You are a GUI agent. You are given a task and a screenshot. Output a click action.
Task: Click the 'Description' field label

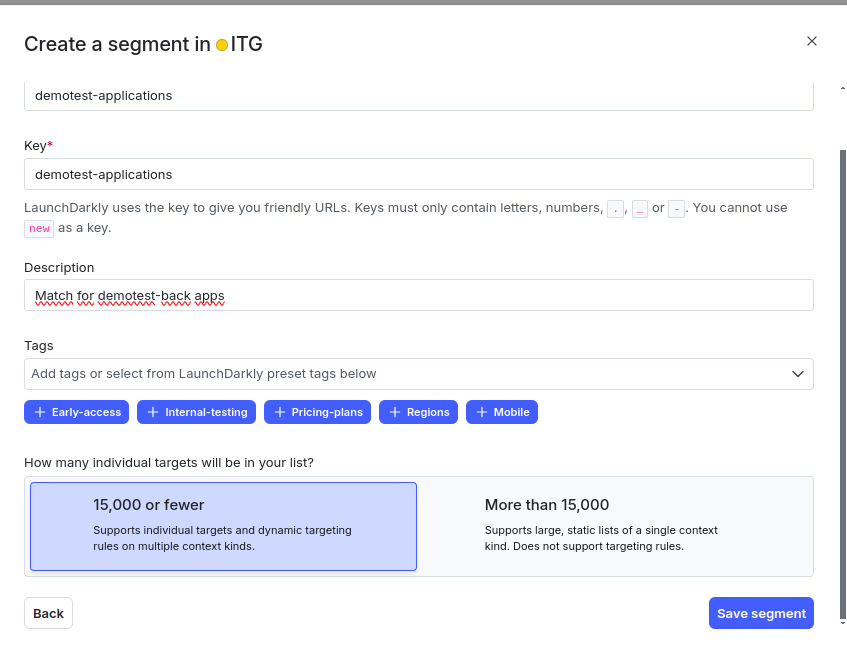[x=59, y=268]
